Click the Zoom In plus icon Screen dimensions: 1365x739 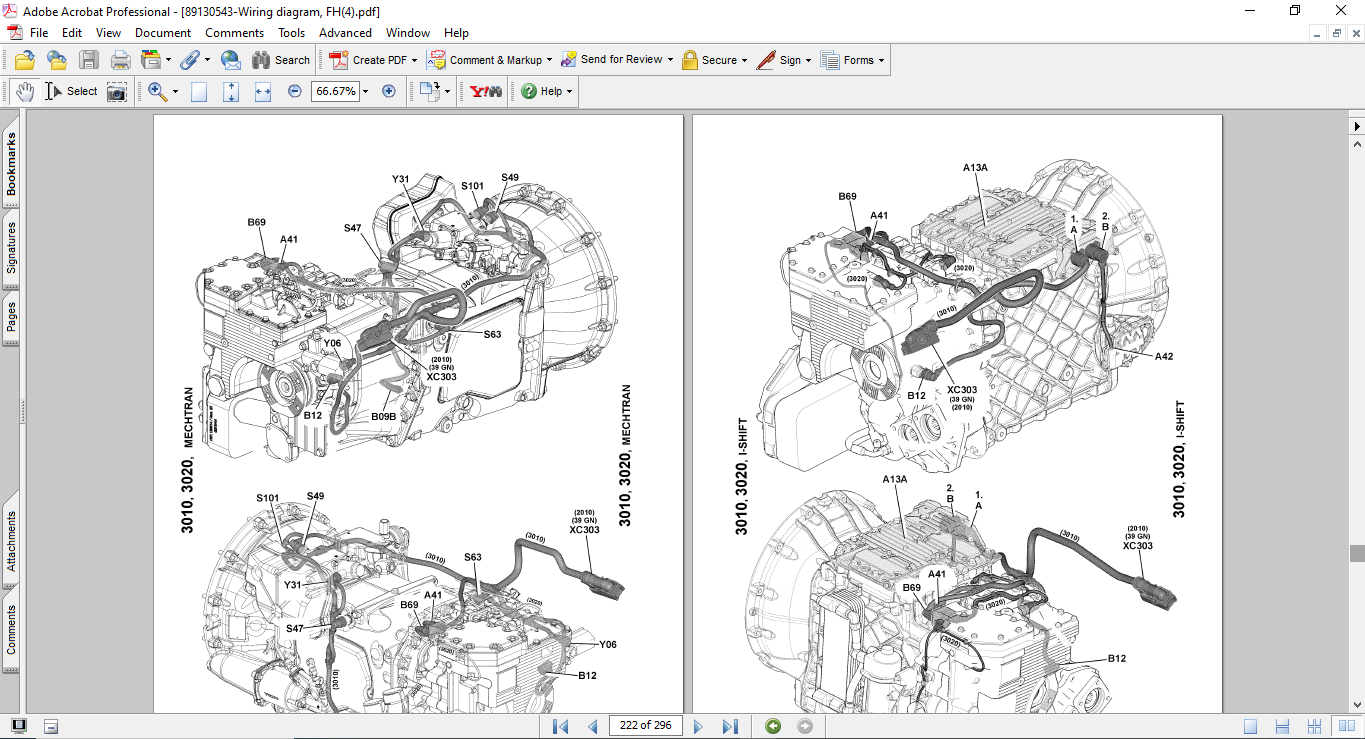[389, 91]
